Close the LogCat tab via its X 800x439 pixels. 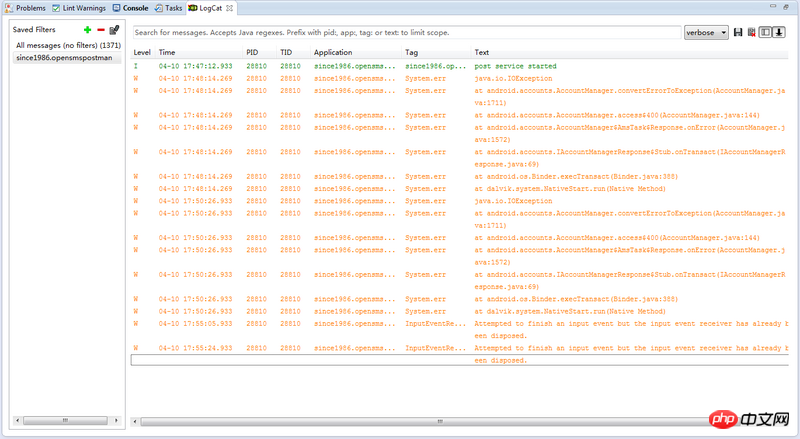[230, 8]
